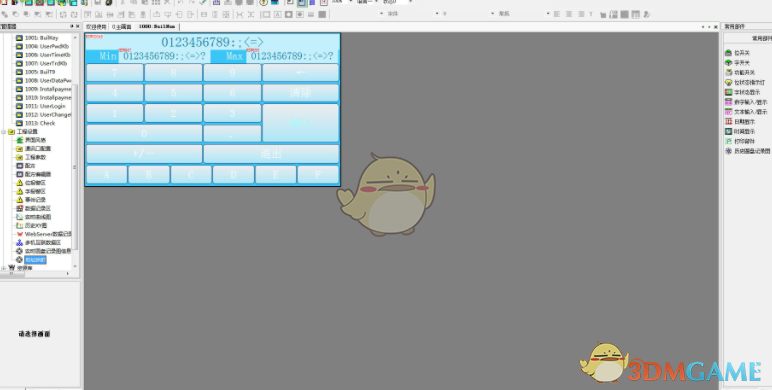The width and height of the screenshot is (772, 390).
Task: Click the decimal point keypad button
Action: 232,133
